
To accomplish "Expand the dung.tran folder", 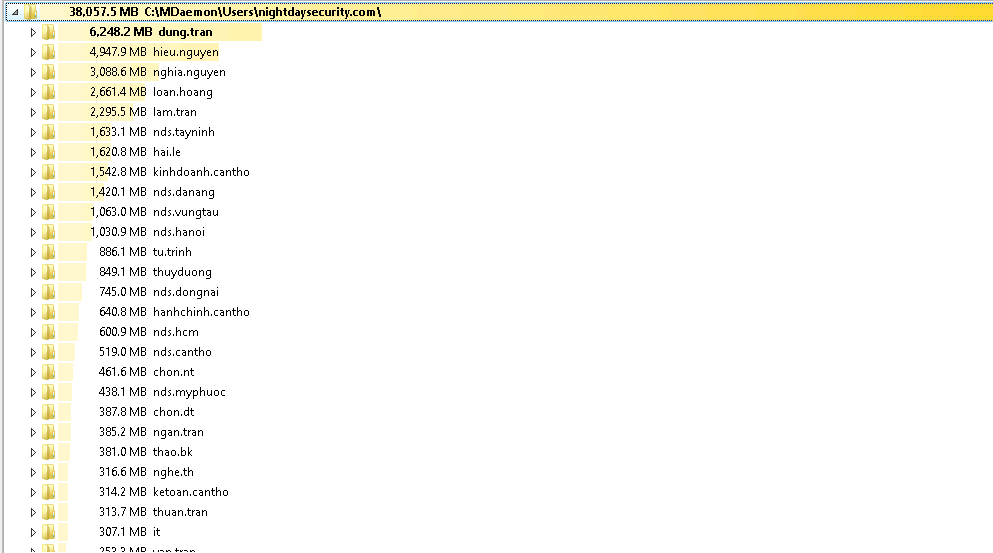I will (x=33, y=32).
